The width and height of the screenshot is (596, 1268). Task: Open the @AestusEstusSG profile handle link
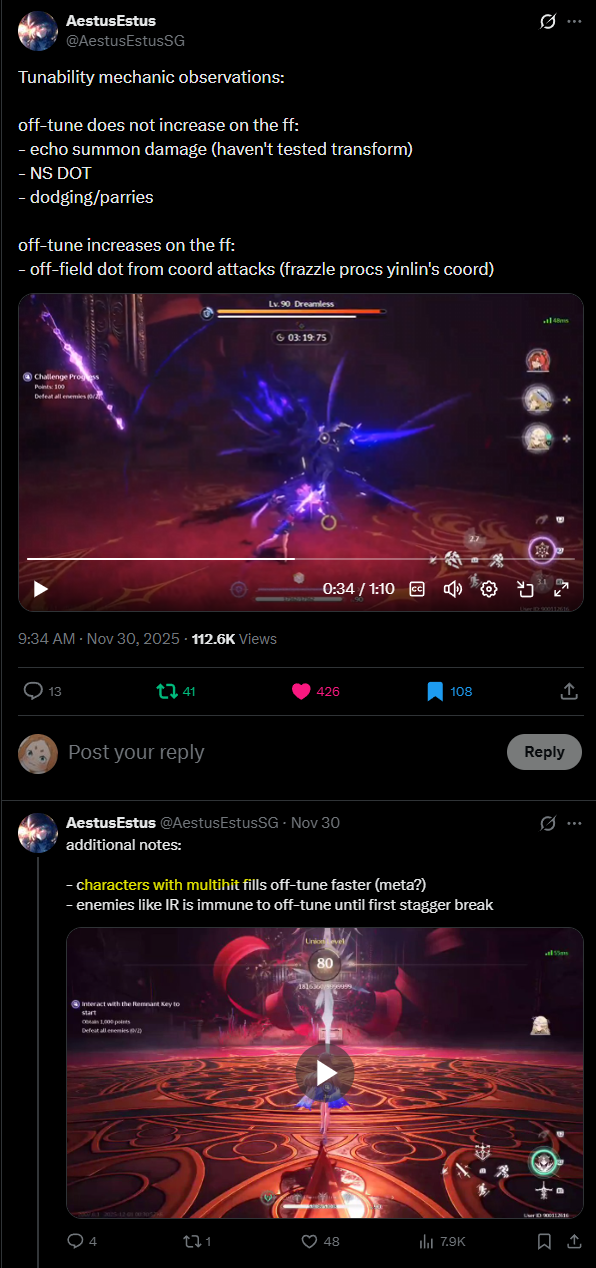click(x=125, y=41)
